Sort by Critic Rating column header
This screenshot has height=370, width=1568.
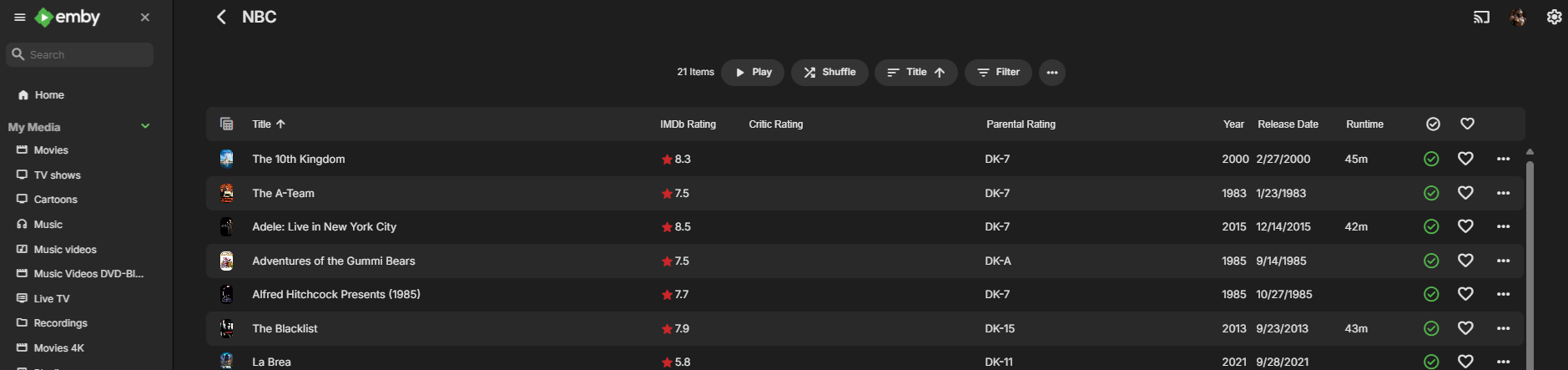pos(776,124)
